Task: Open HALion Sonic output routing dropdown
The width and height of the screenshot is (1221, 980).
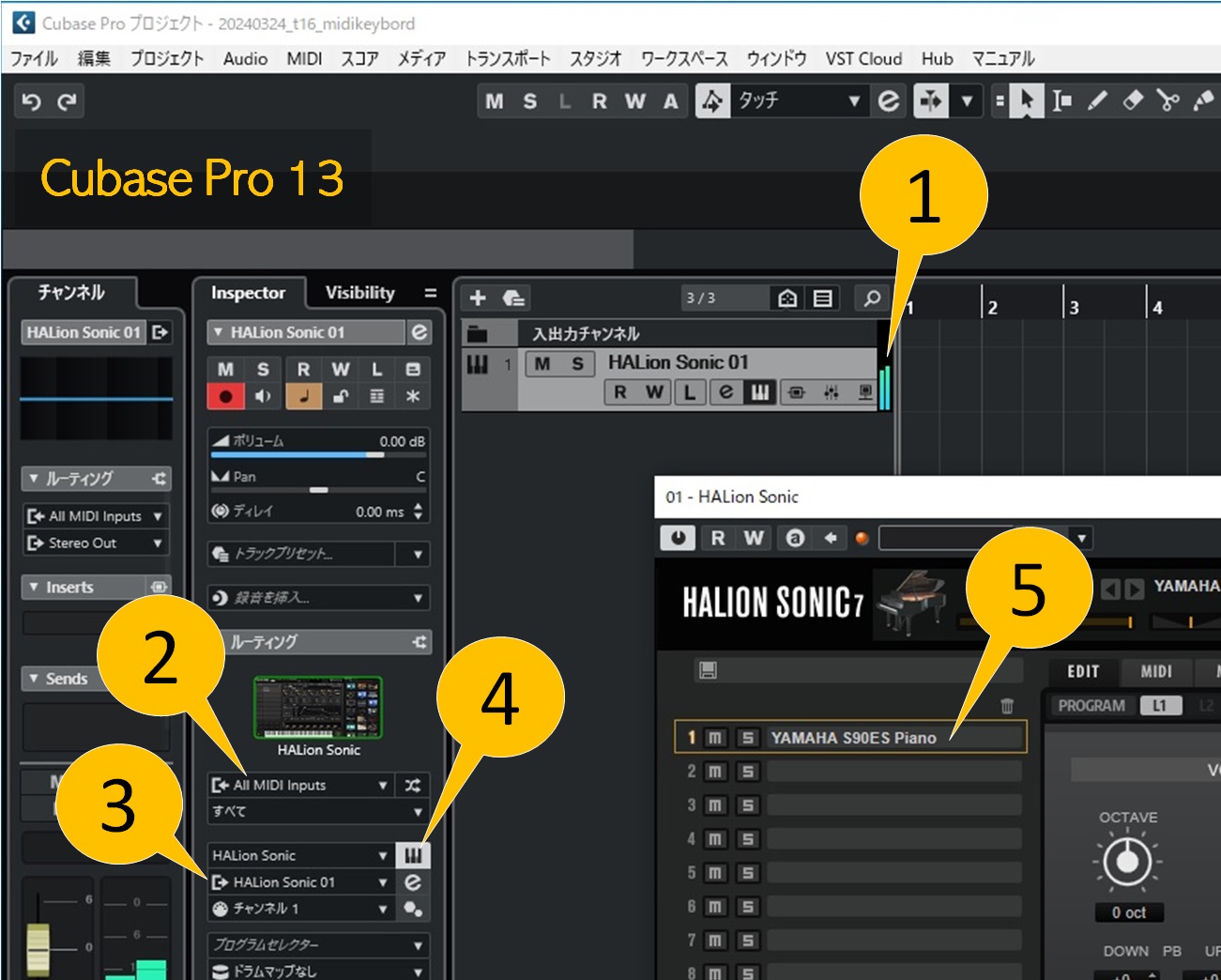Action: [300, 855]
